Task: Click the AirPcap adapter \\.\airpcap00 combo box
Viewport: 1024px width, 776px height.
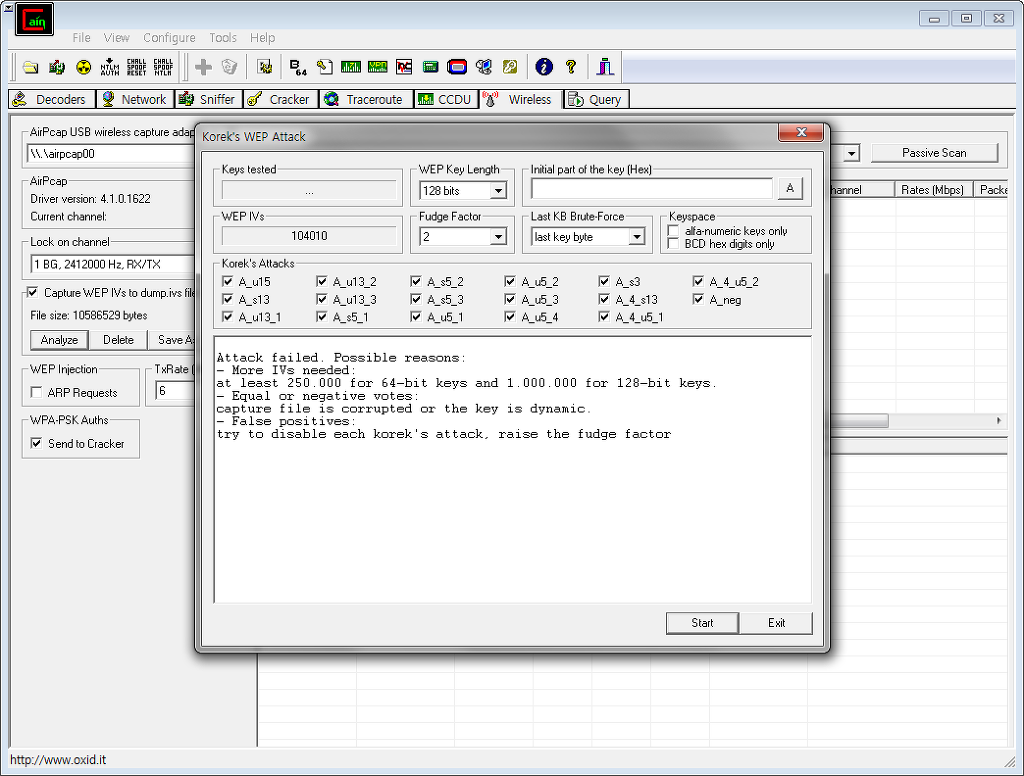Action: pos(112,154)
